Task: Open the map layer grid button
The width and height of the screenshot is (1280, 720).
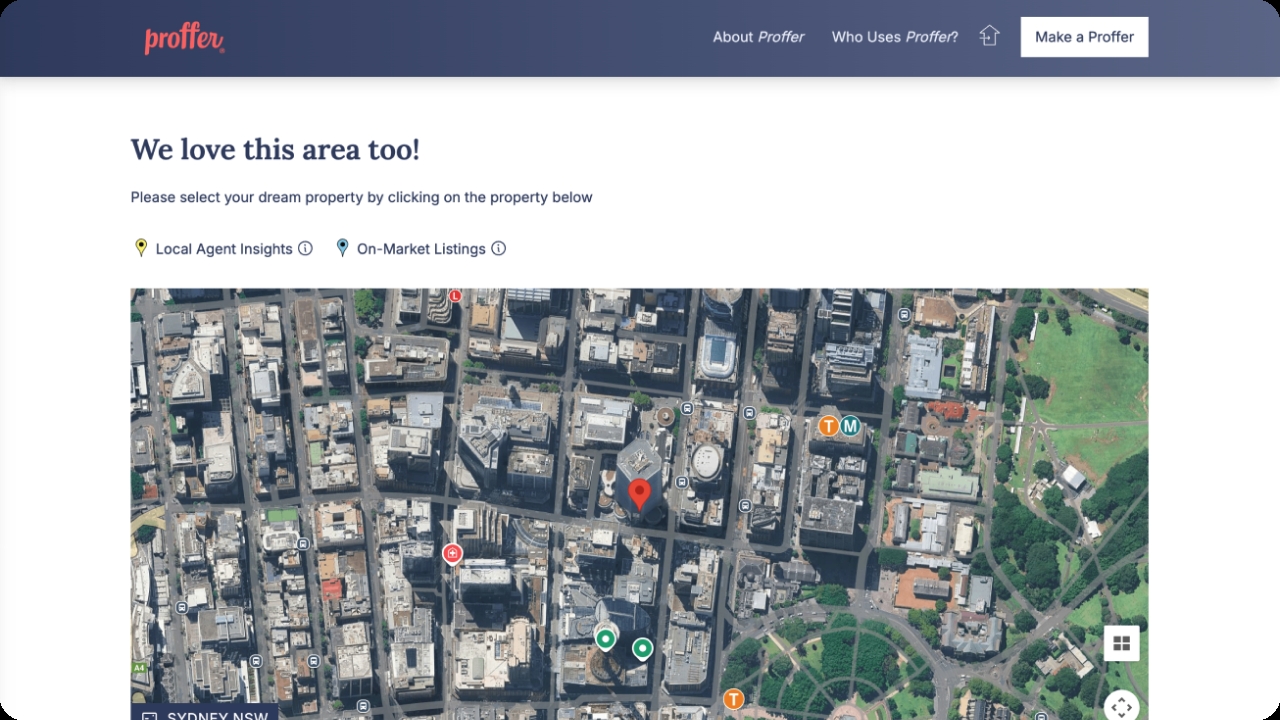Action: tap(1121, 643)
